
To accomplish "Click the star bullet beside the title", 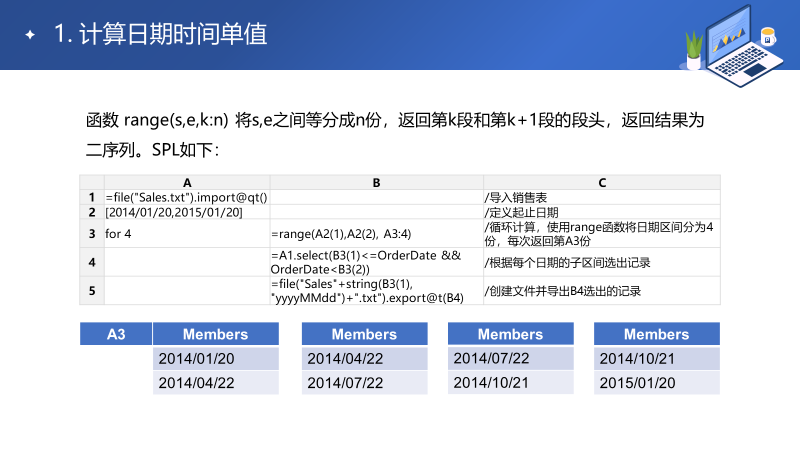I will pos(30,35).
